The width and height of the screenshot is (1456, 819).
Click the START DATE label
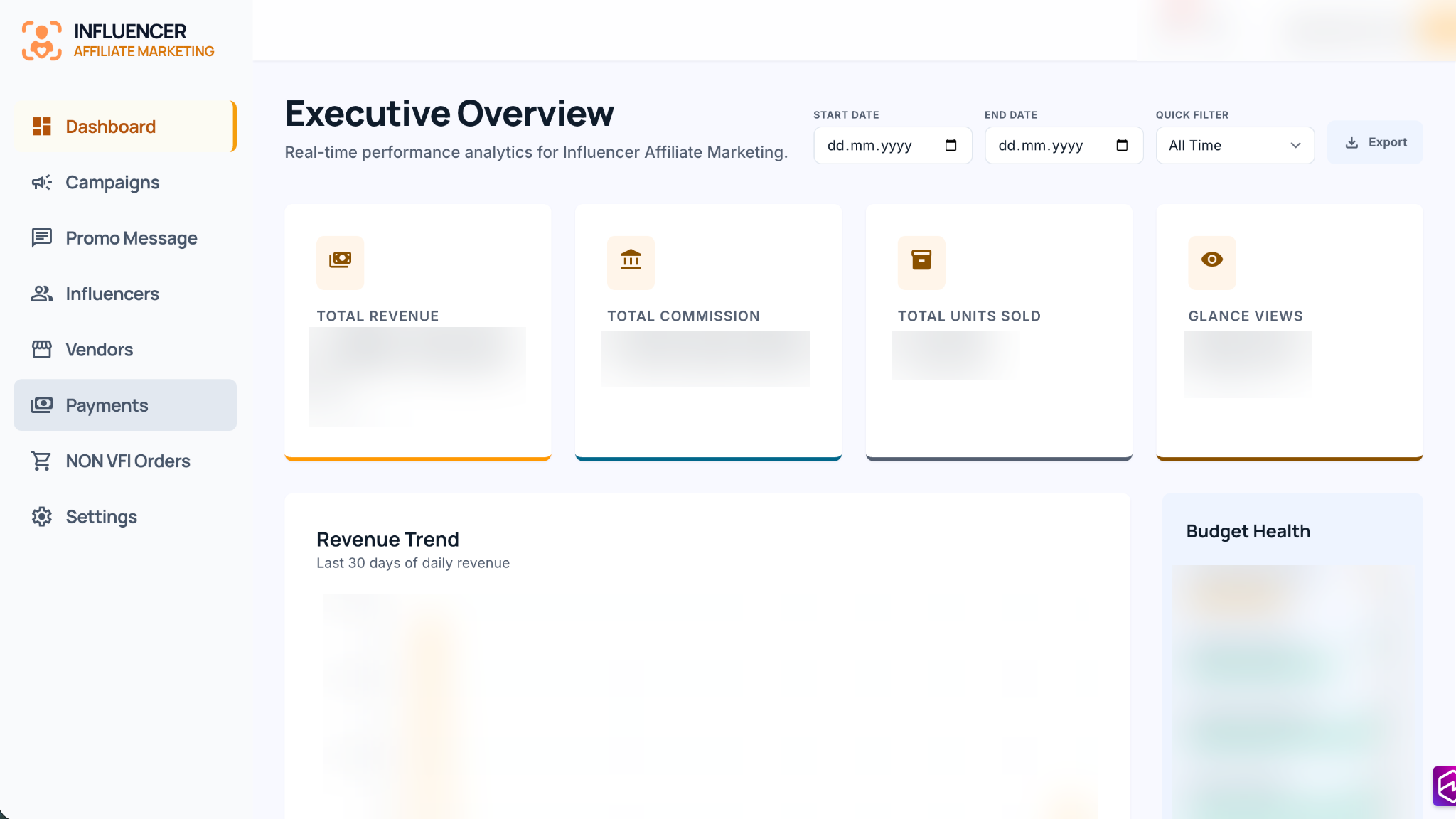coord(846,115)
